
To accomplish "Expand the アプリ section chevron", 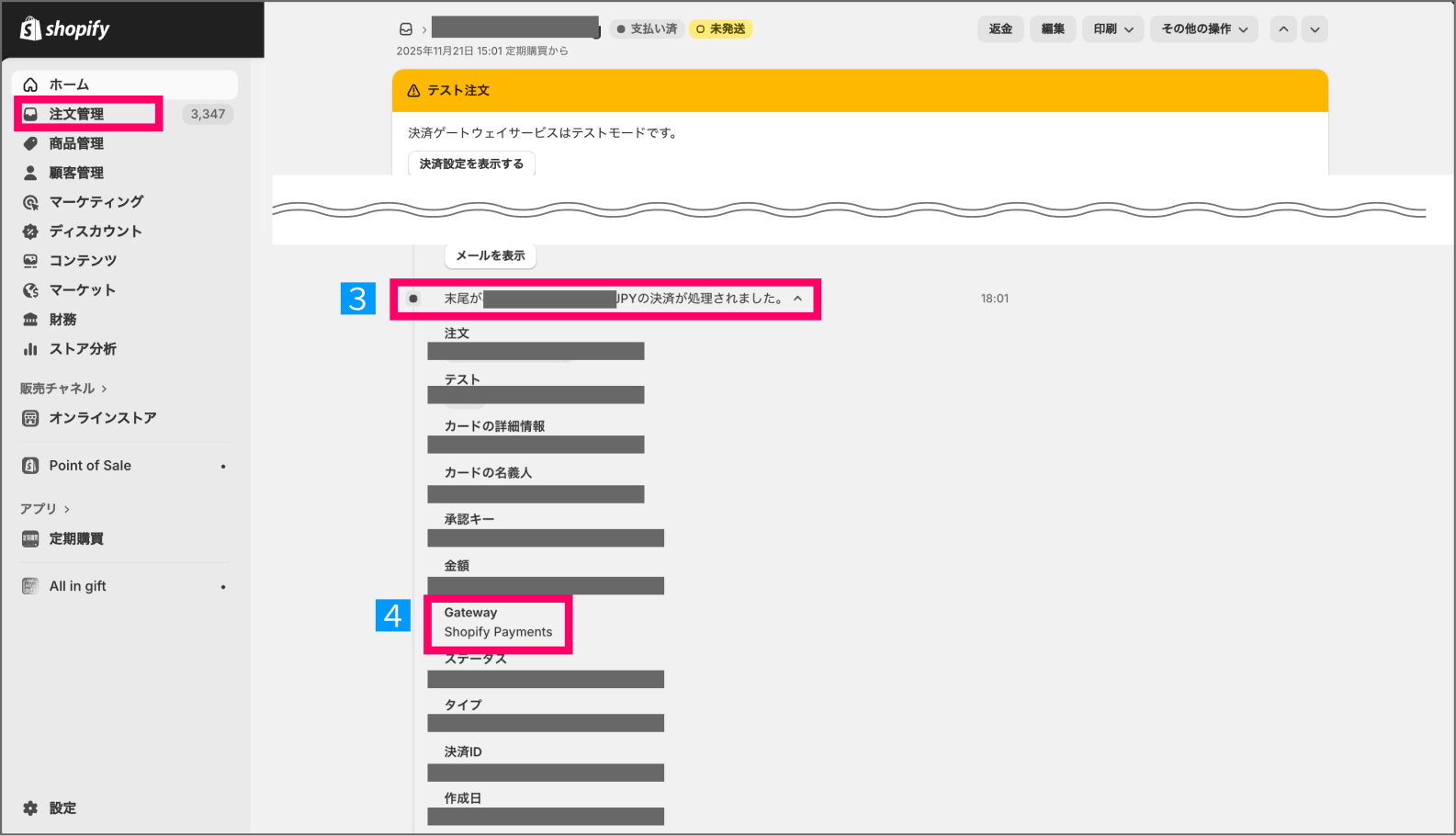I will (x=67, y=509).
